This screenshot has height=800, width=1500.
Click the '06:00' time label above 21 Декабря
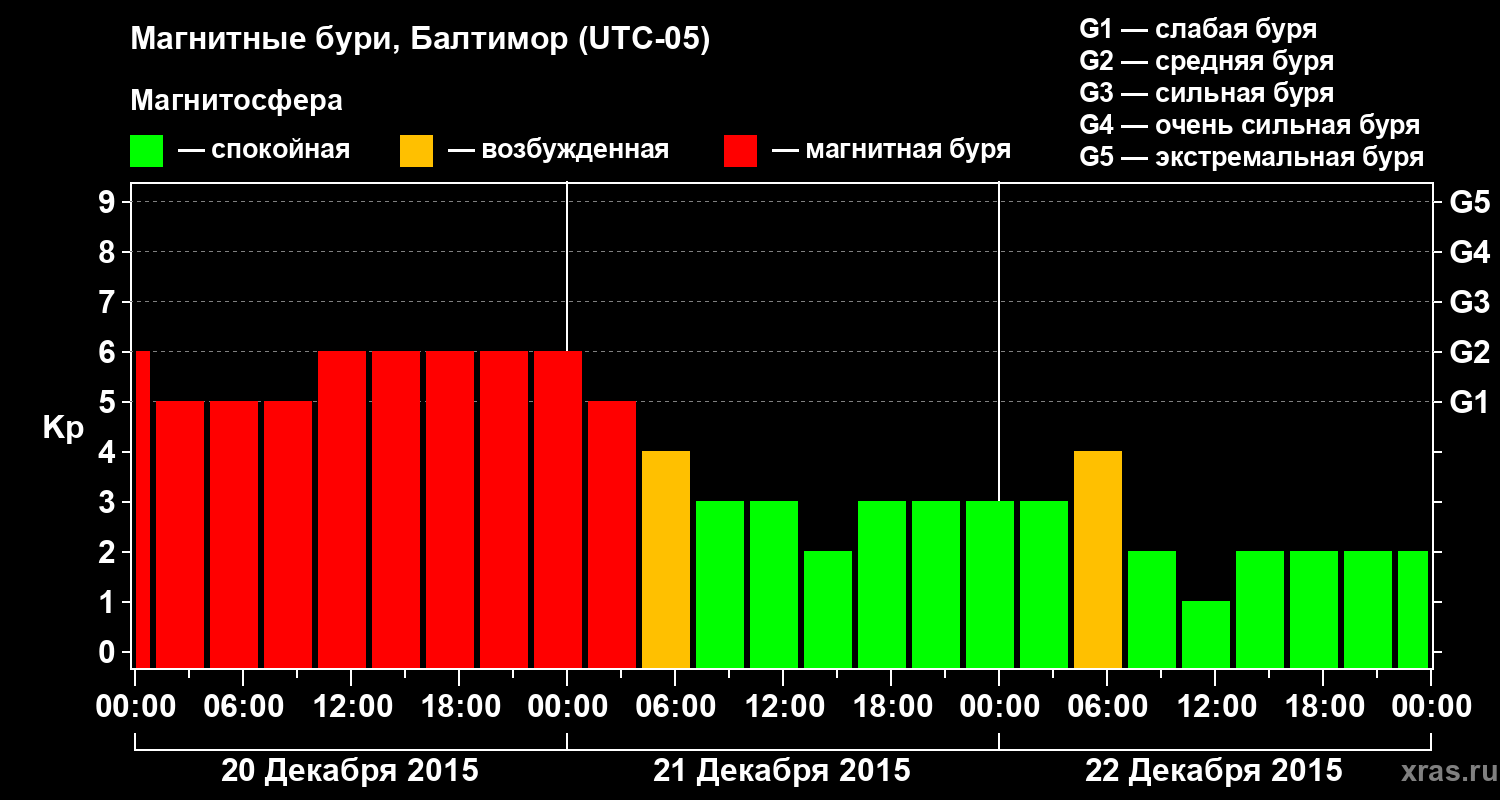click(x=674, y=706)
